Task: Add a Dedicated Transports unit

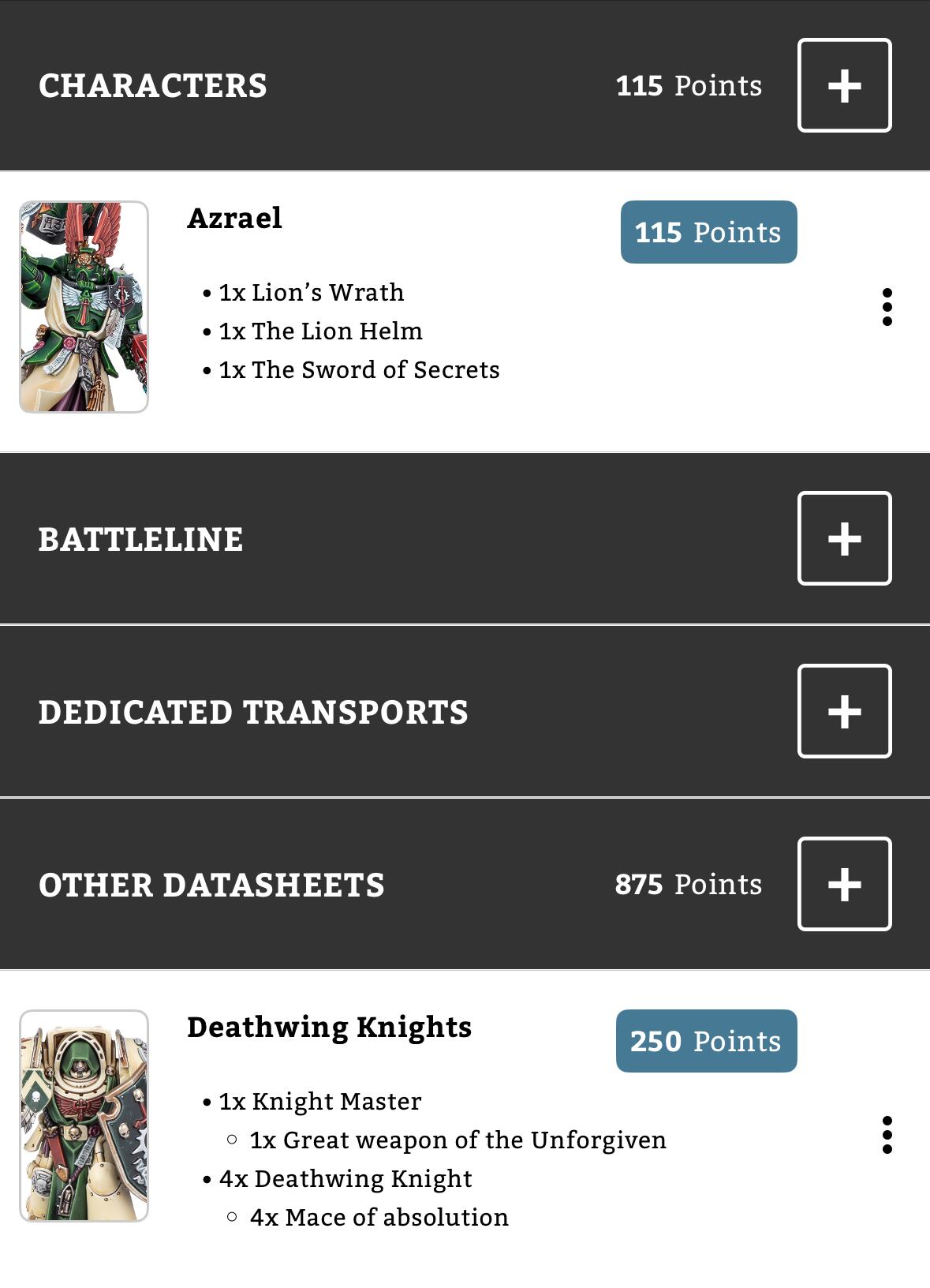Action: coord(844,711)
